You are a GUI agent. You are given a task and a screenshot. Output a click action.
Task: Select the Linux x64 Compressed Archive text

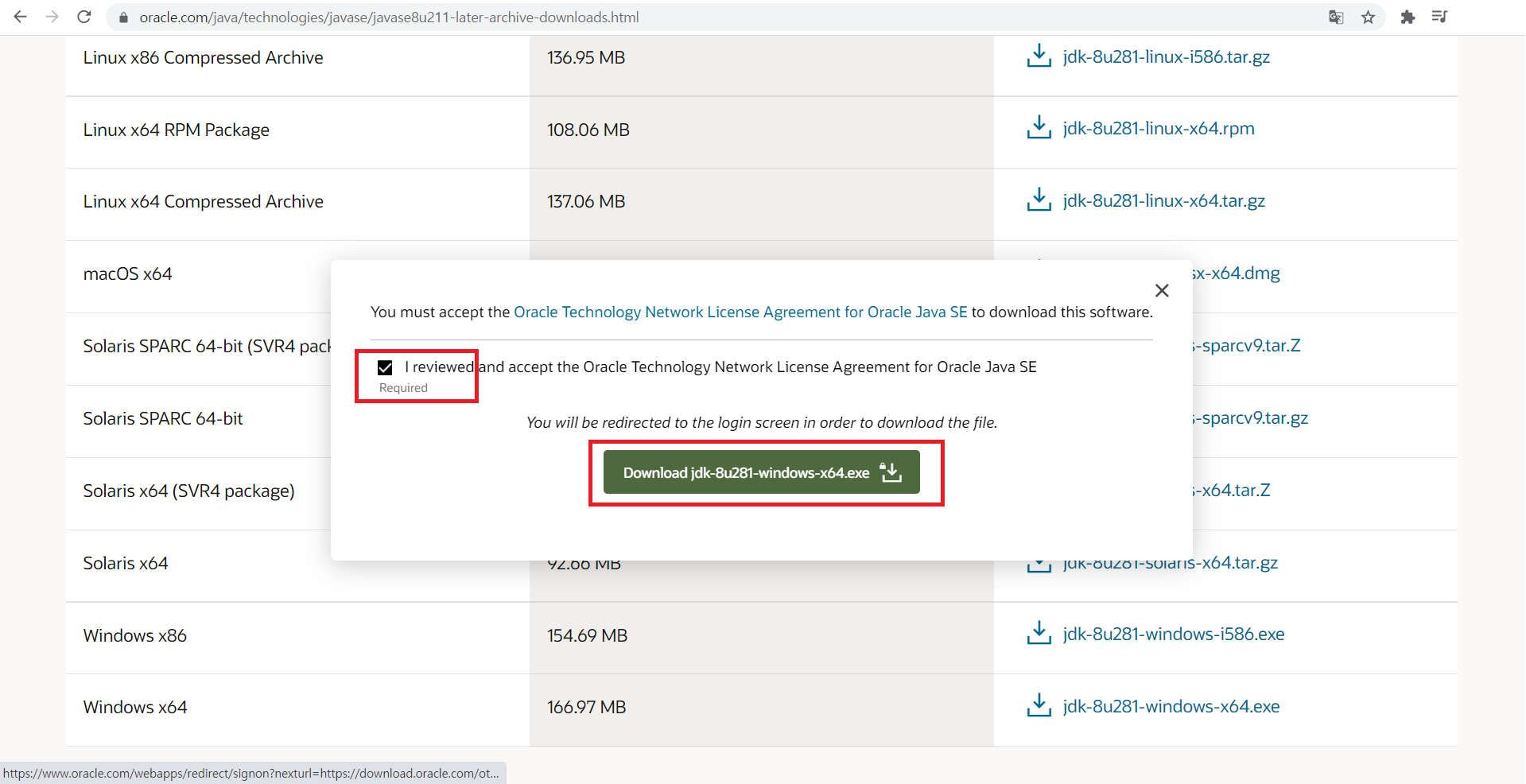pos(203,201)
